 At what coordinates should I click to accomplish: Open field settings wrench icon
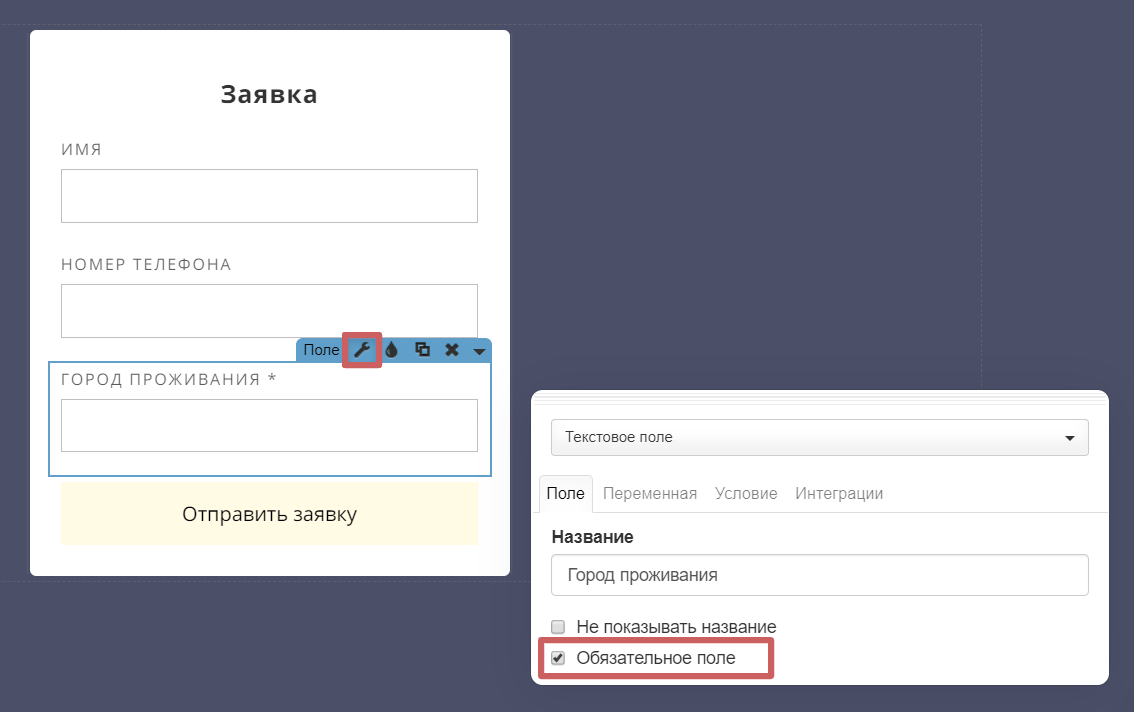click(x=362, y=350)
